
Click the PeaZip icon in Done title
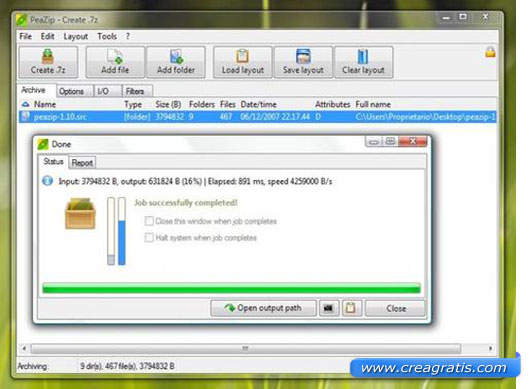click(43, 144)
